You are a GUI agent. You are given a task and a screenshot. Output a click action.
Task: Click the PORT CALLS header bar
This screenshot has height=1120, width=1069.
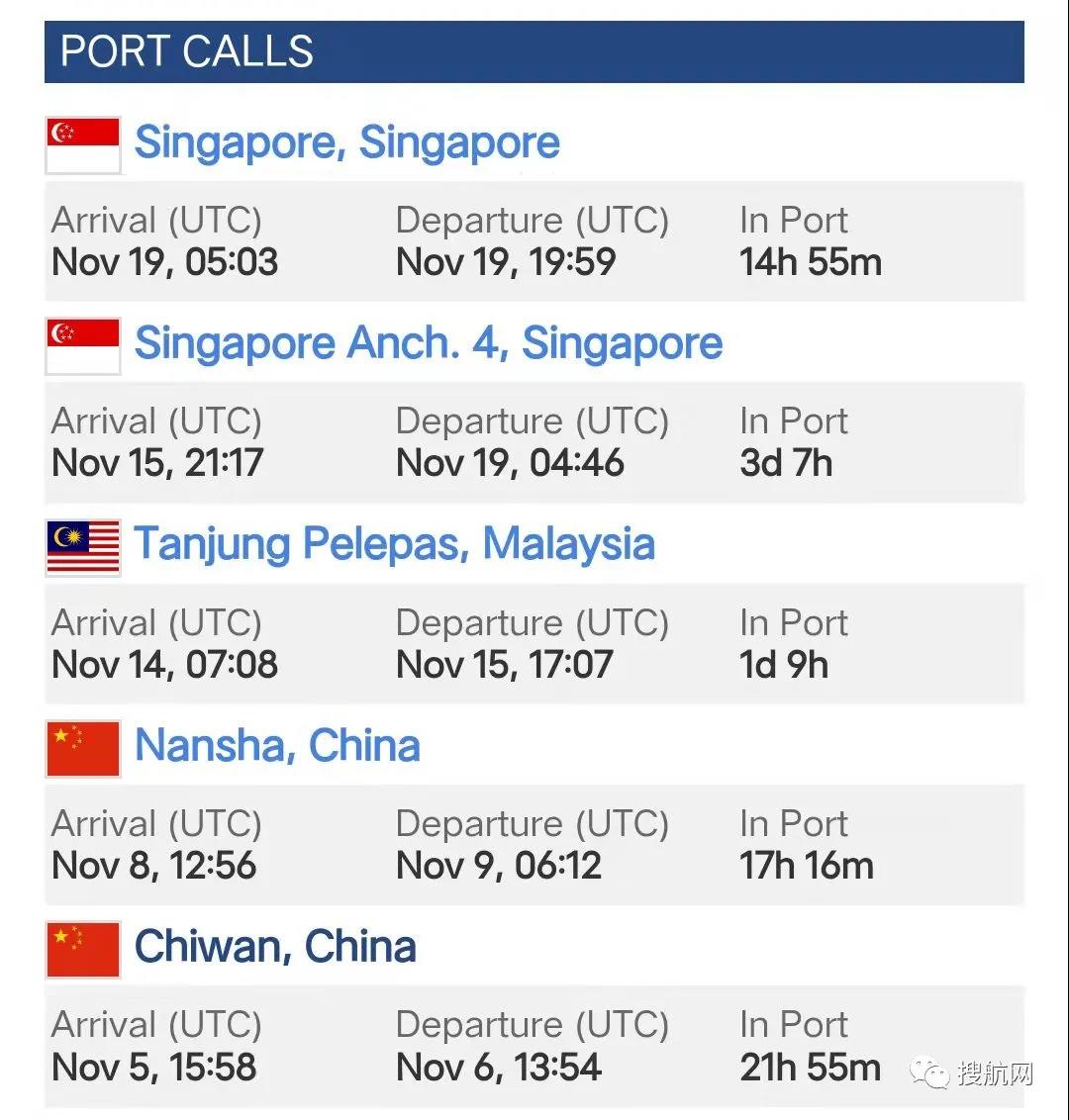534,51
